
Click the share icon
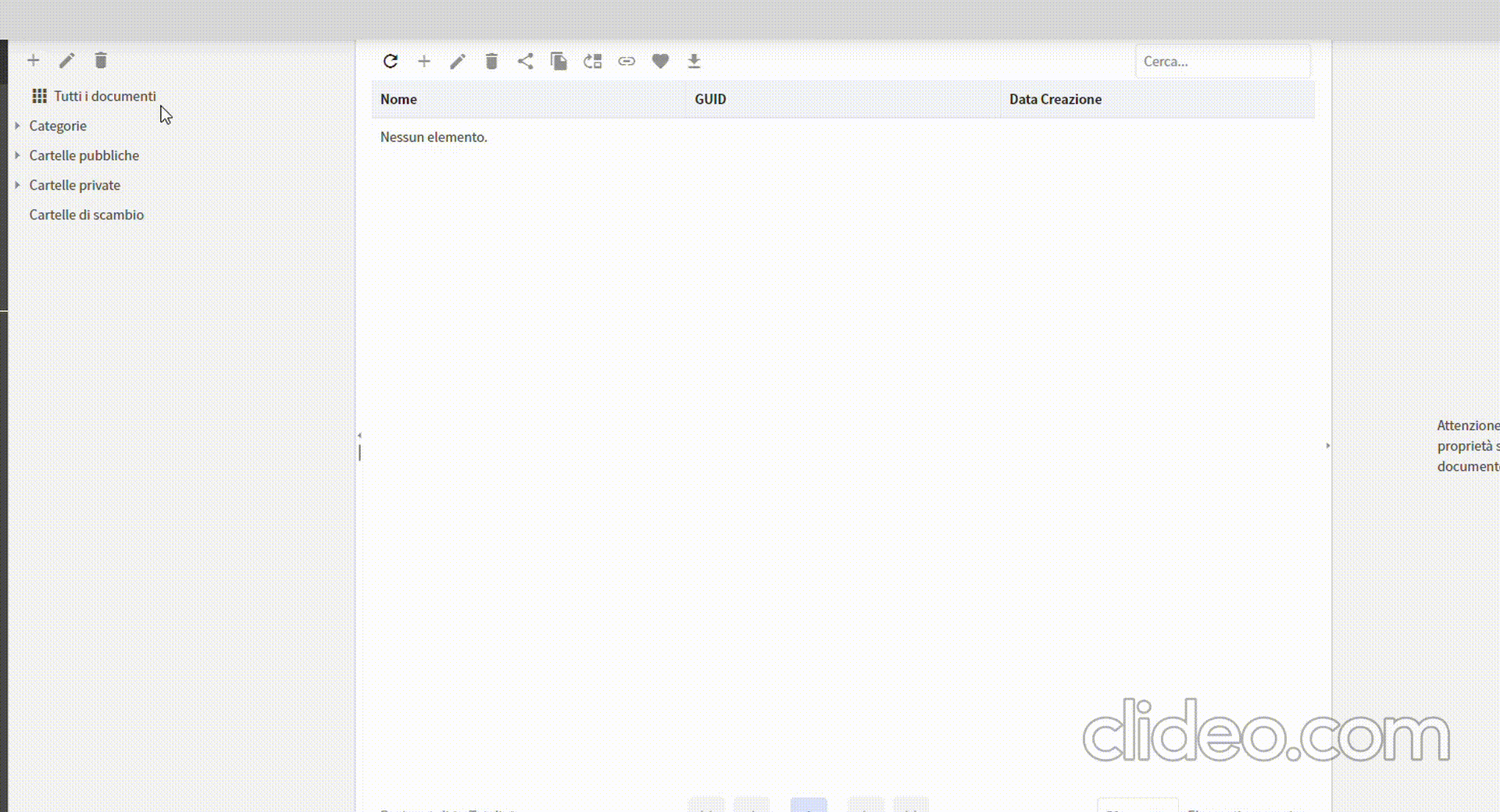pyautogui.click(x=525, y=61)
